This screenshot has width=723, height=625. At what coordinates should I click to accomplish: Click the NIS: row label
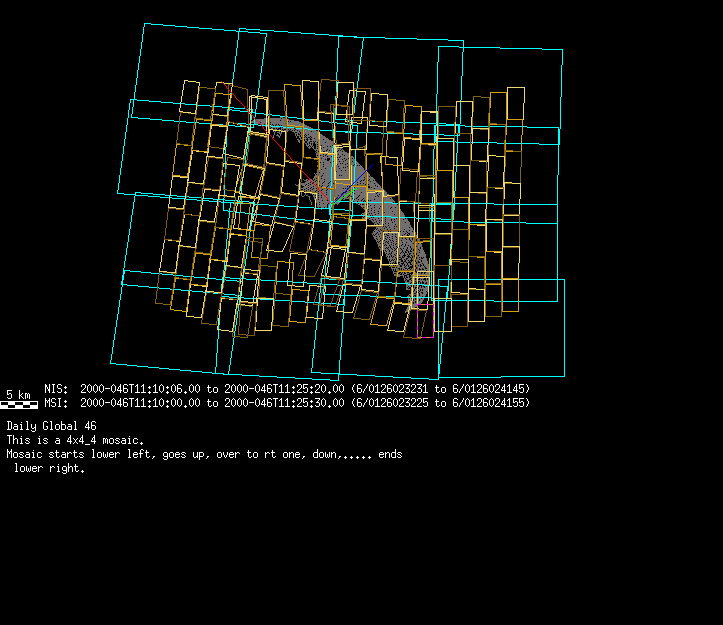56,388
